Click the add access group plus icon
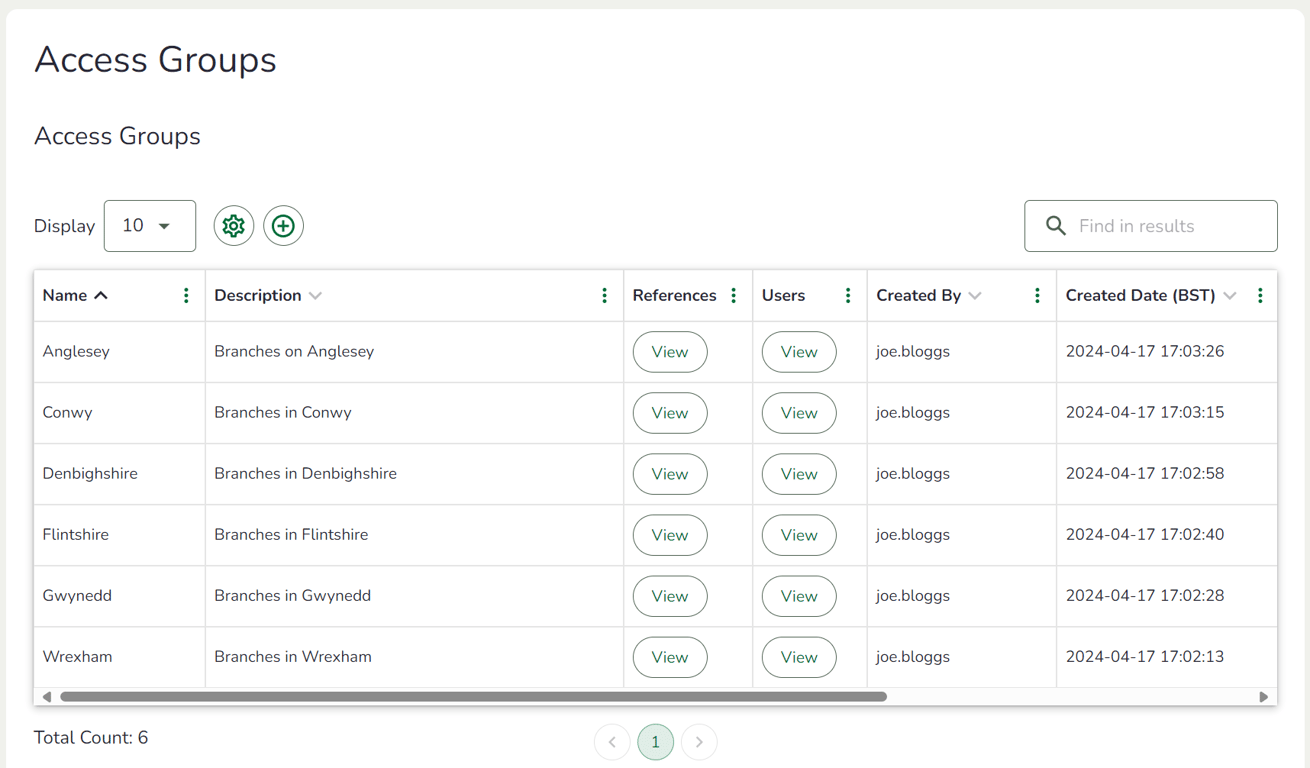1310x768 pixels. [283, 226]
